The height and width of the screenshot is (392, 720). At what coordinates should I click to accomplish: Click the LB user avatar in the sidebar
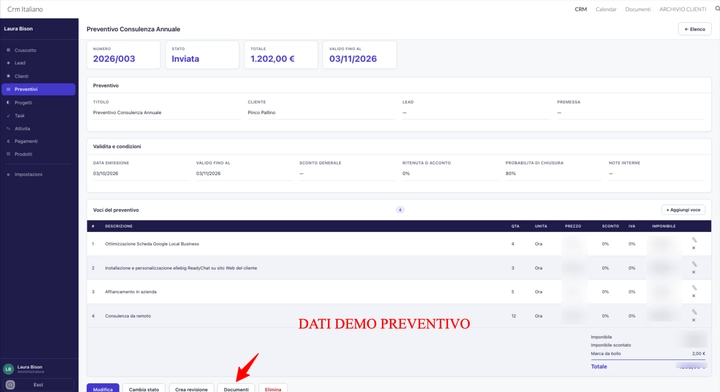pyautogui.click(x=8, y=369)
